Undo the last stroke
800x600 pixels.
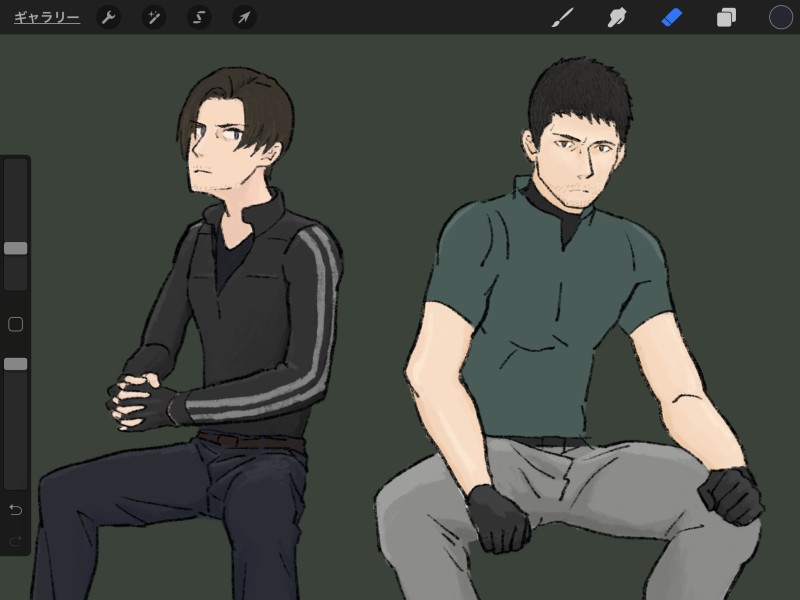click(15, 510)
